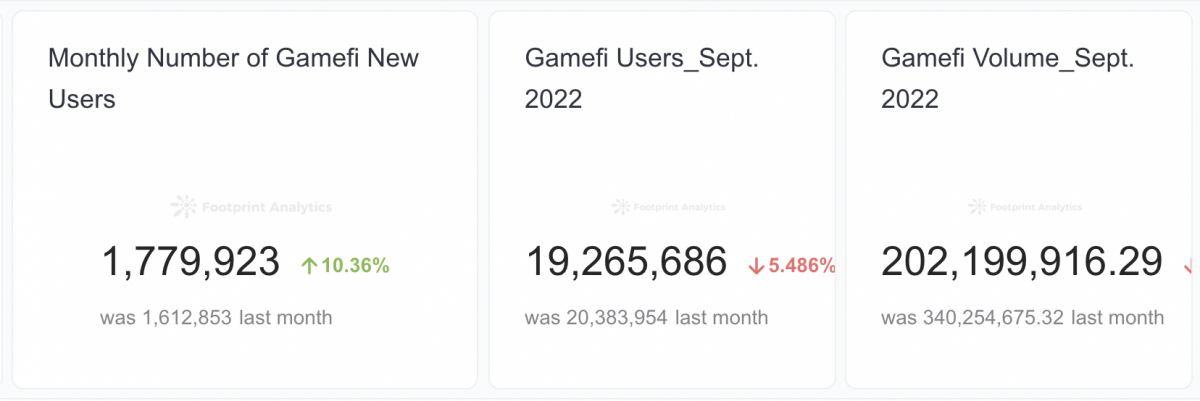
Task: Open the Gamefi Volume_Sept. 2022 card title
Action: [x=1008, y=78]
